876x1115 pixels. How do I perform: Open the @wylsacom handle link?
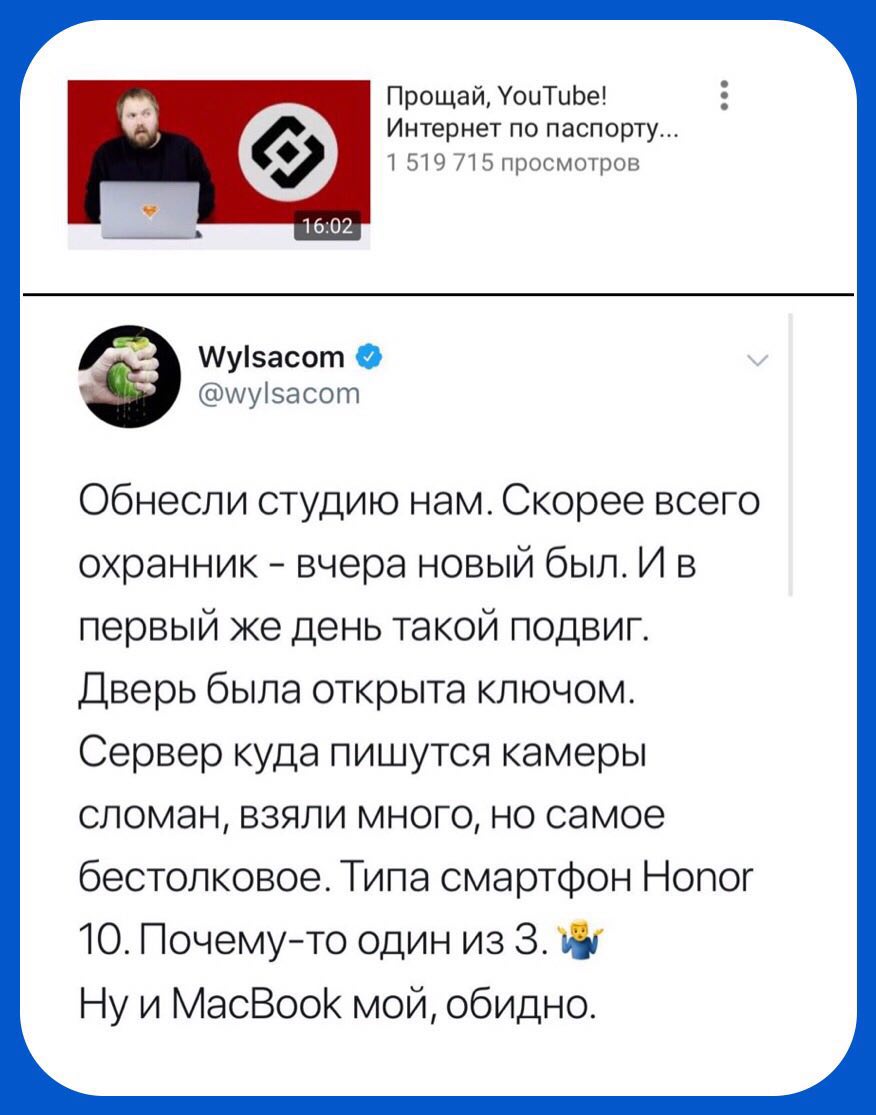click(279, 393)
